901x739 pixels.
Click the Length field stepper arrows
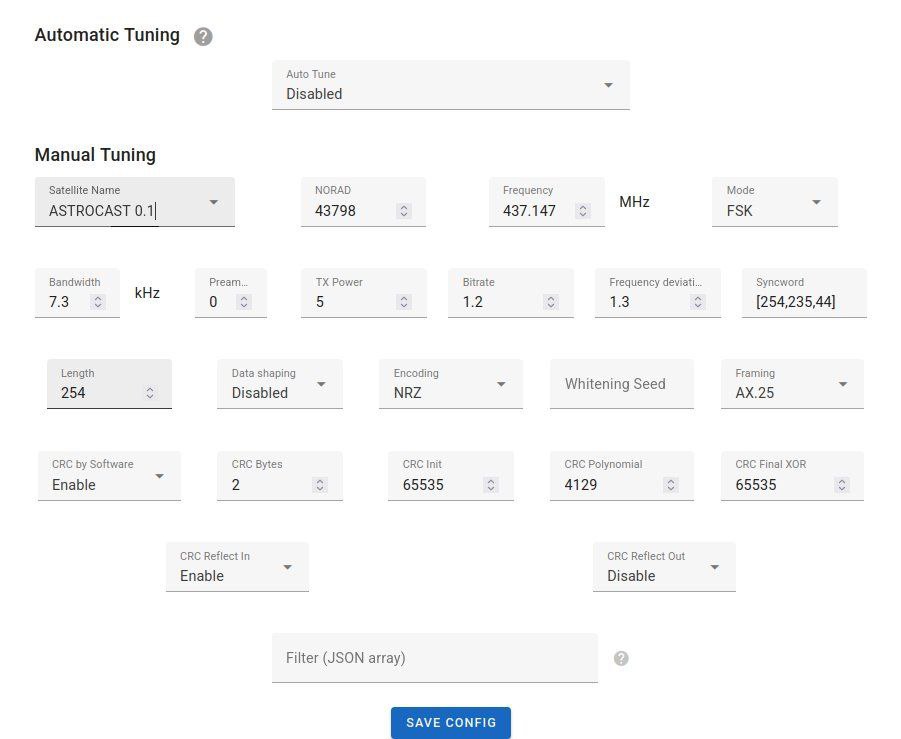tap(150, 392)
